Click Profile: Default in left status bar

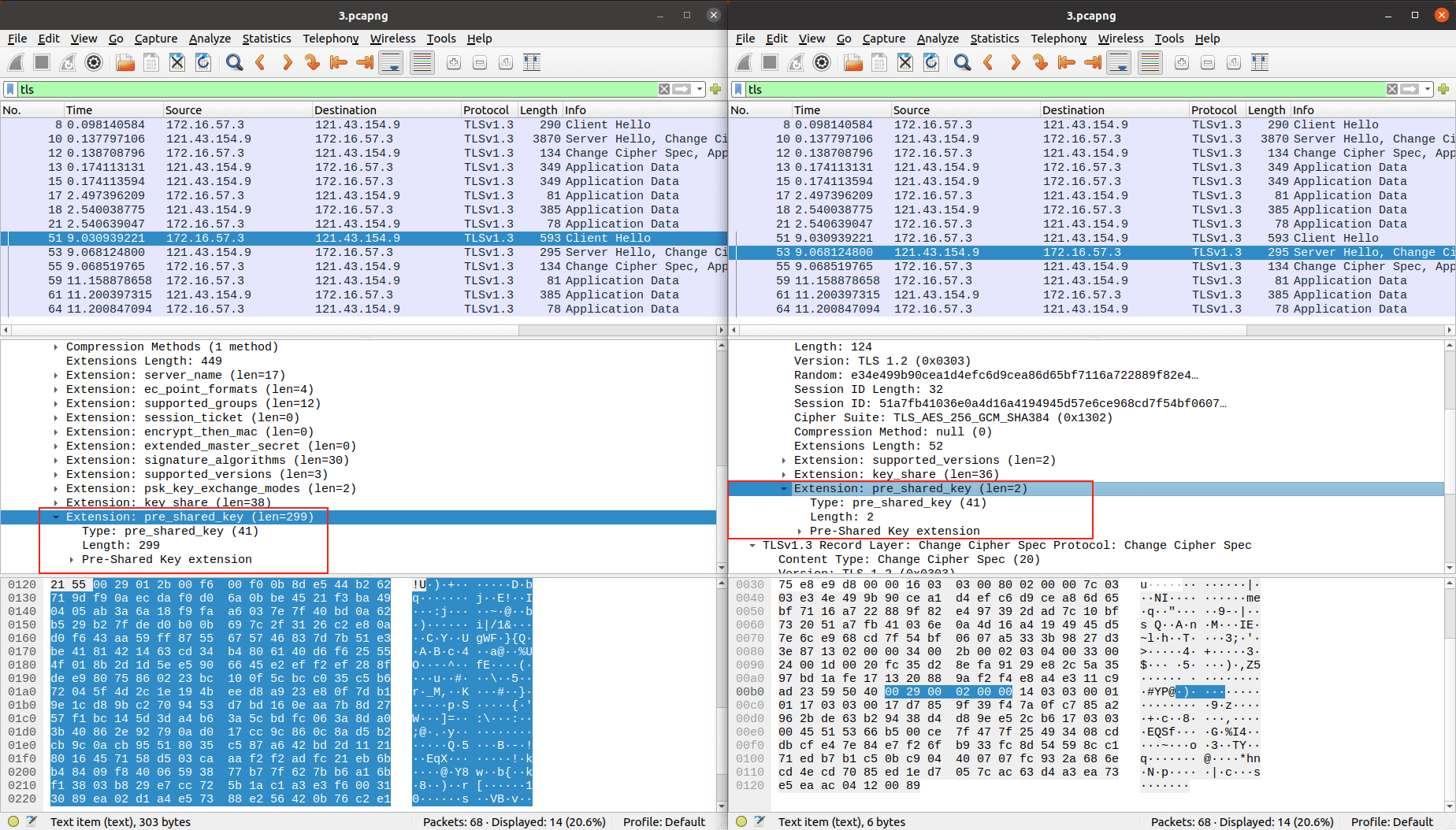(664, 821)
